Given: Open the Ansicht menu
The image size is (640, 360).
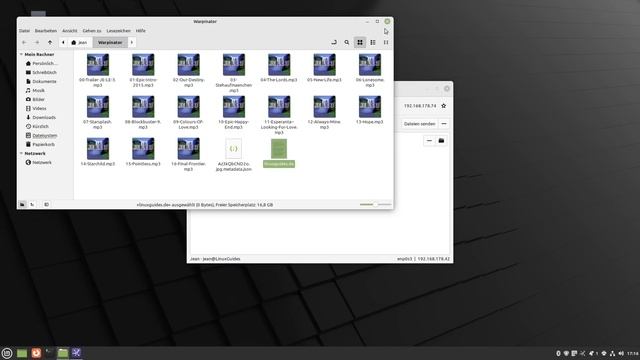Looking at the screenshot, I should pos(69,31).
